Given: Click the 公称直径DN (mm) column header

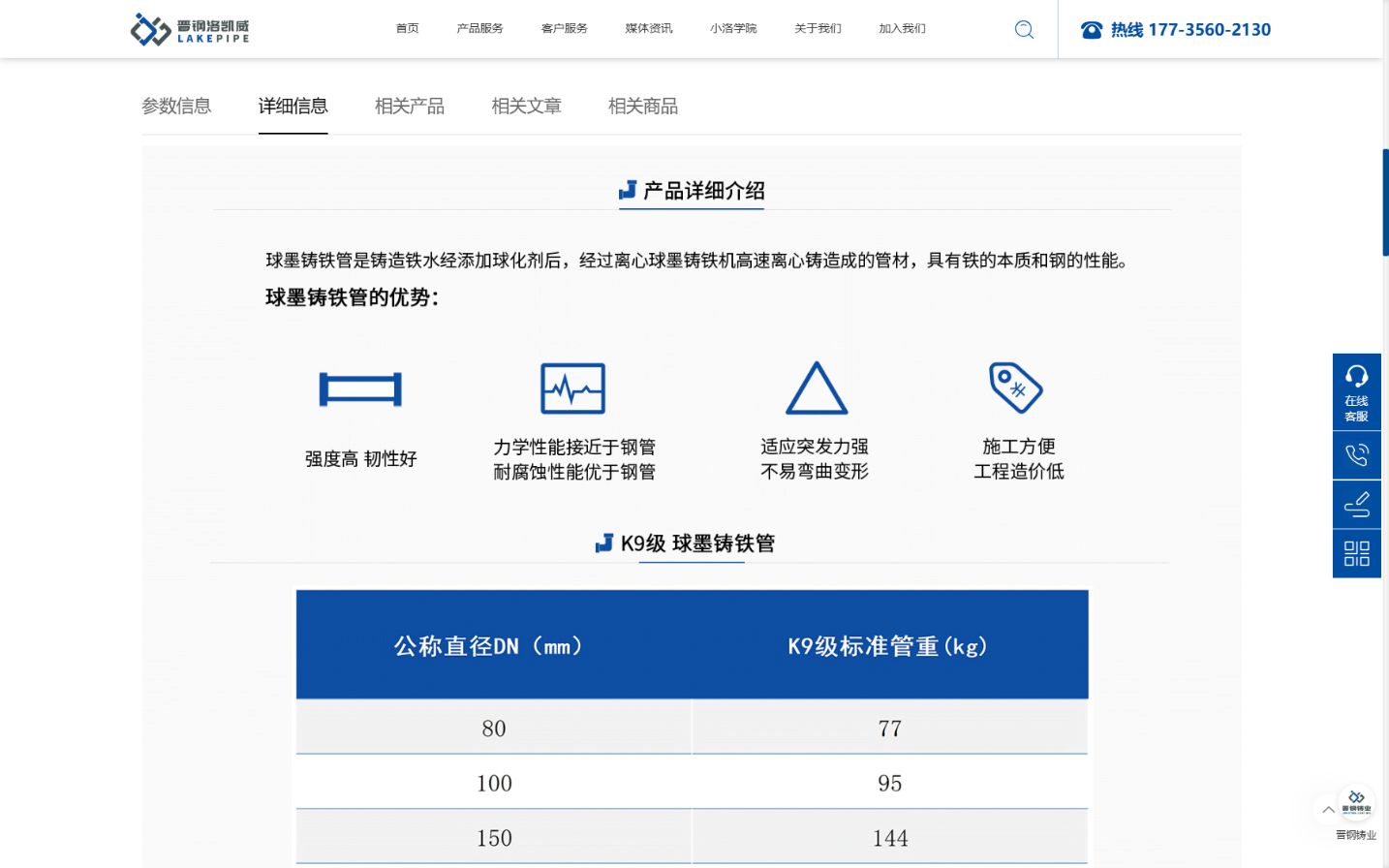Looking at the screenshot, I should tap(494, 645).
